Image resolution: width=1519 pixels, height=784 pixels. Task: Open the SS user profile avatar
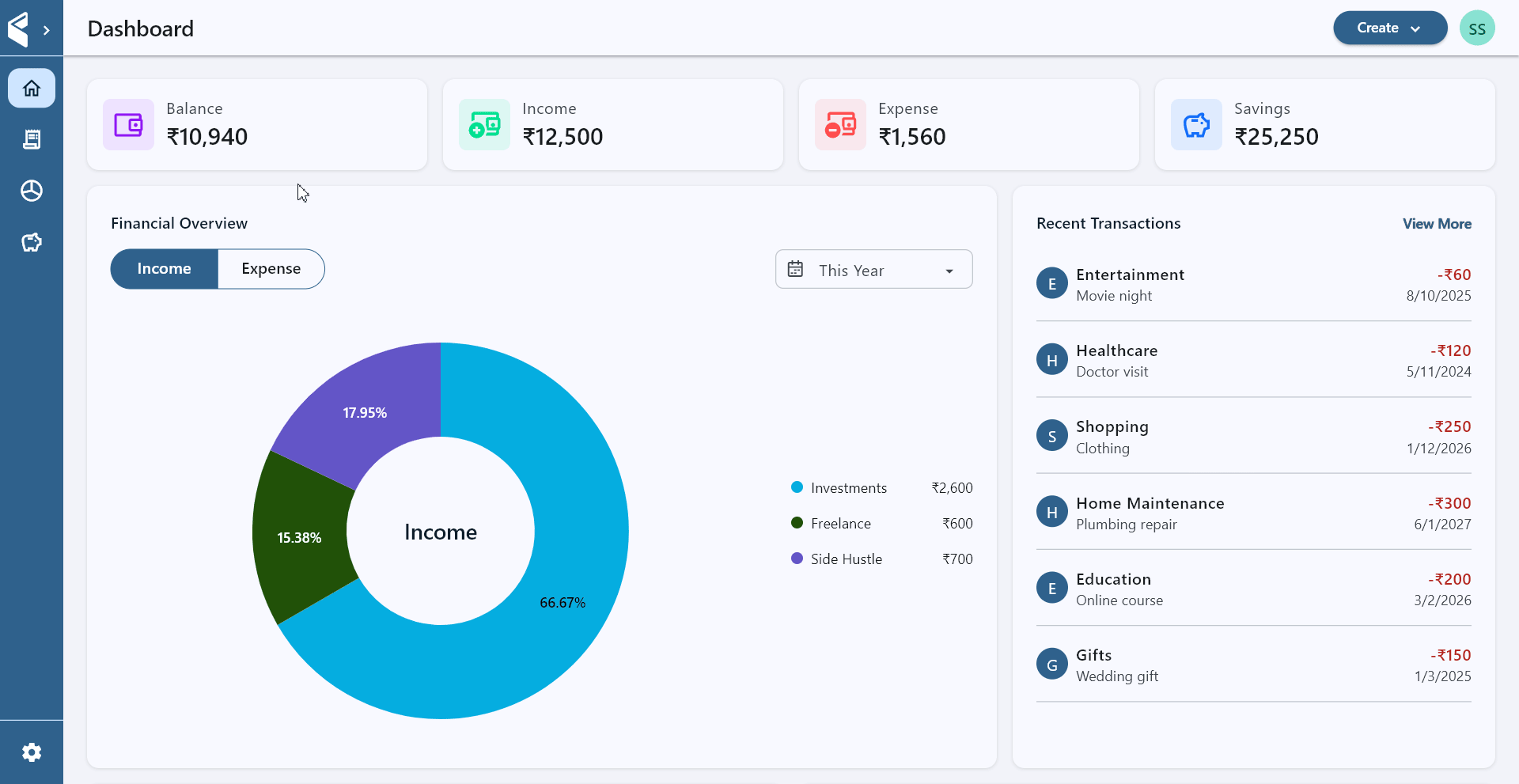pos(1476,28)
